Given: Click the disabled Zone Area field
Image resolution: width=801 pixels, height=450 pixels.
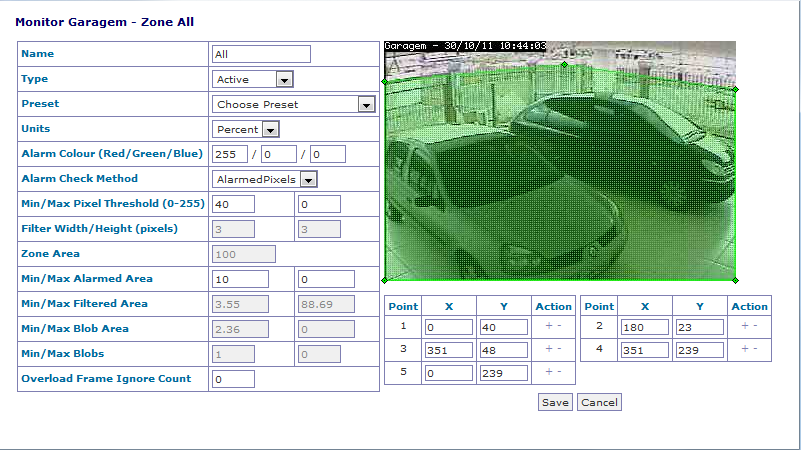Looking at the screenshot, I should click(244, 254).
